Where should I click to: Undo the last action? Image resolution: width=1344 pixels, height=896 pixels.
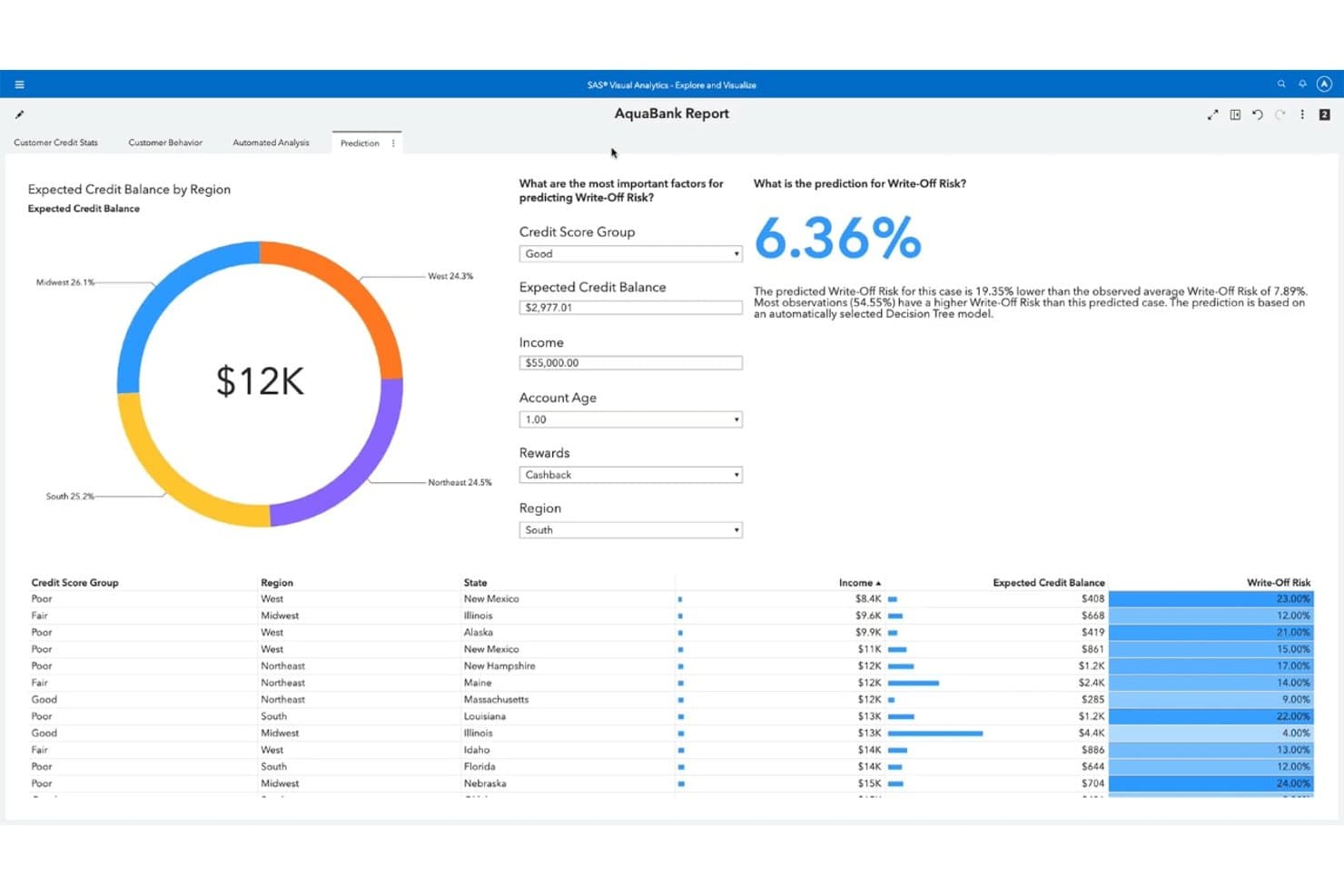1258,114
